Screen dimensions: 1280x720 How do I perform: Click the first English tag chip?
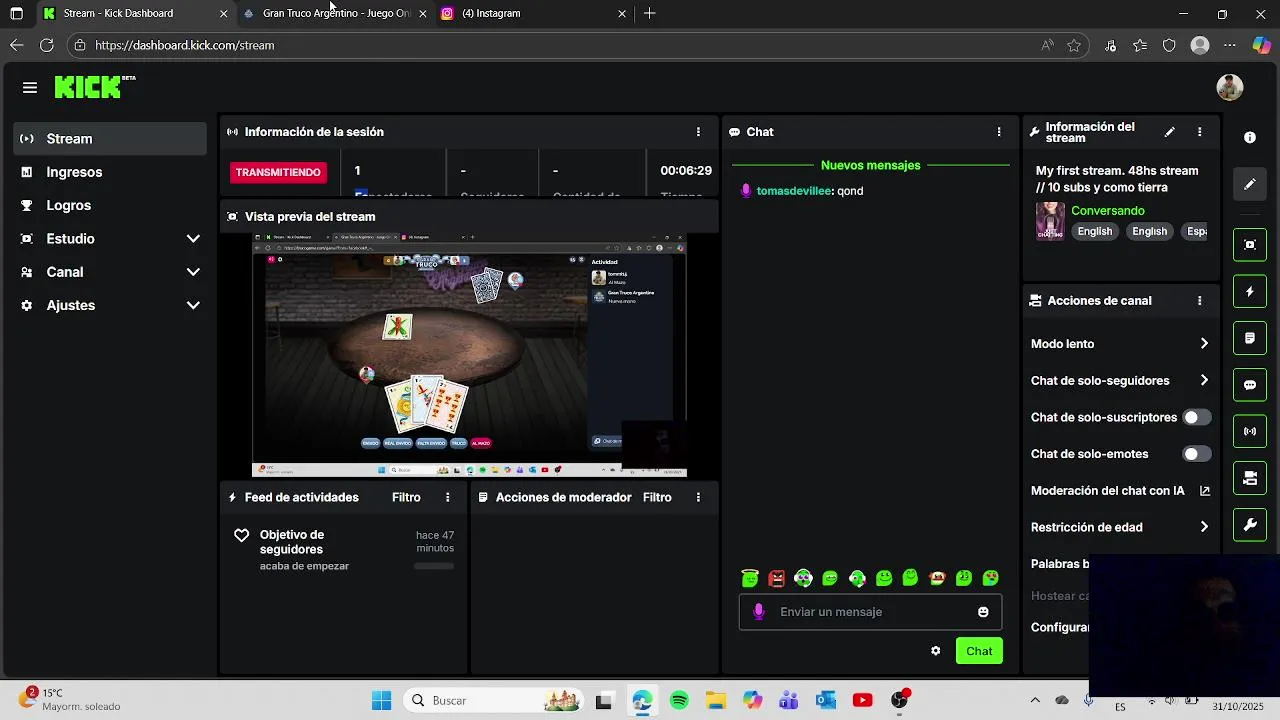pyautogui.click(x=1094, y=231)
